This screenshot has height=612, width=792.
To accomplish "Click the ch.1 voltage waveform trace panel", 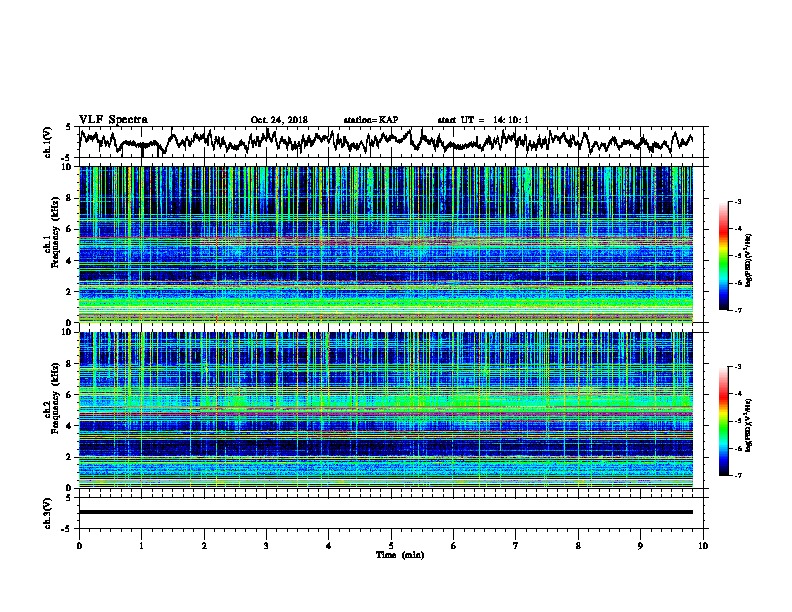I will [393, 142].
